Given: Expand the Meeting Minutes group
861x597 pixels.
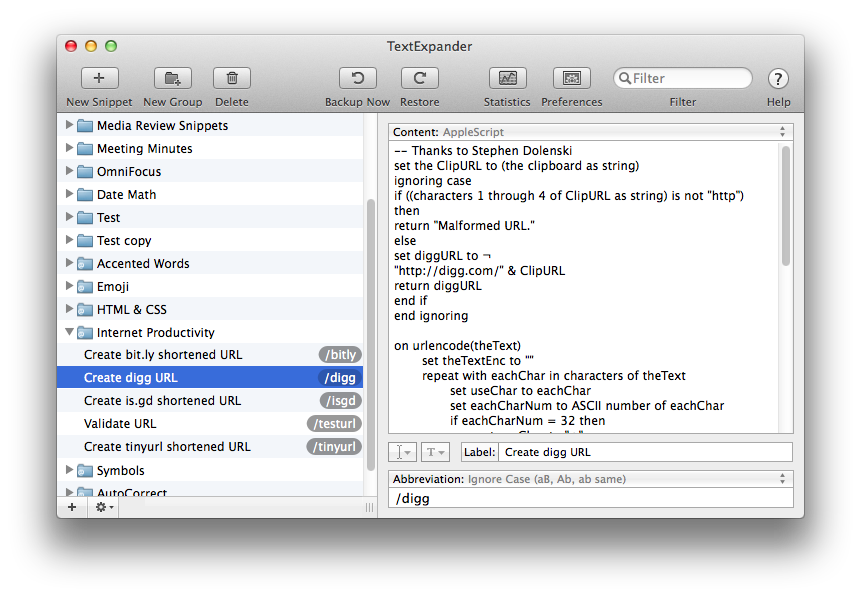Looking at the screenshot, I should pyautogui.click(x=69, y=148).
